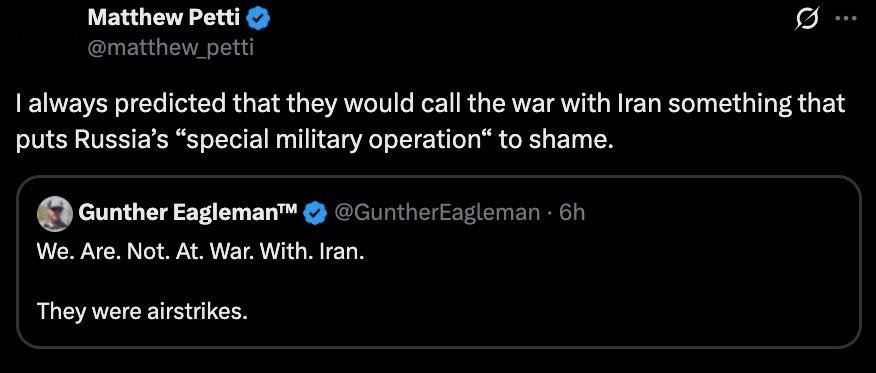
Task: Select "They were airstrikes." line
Action: tap(142, 310)
